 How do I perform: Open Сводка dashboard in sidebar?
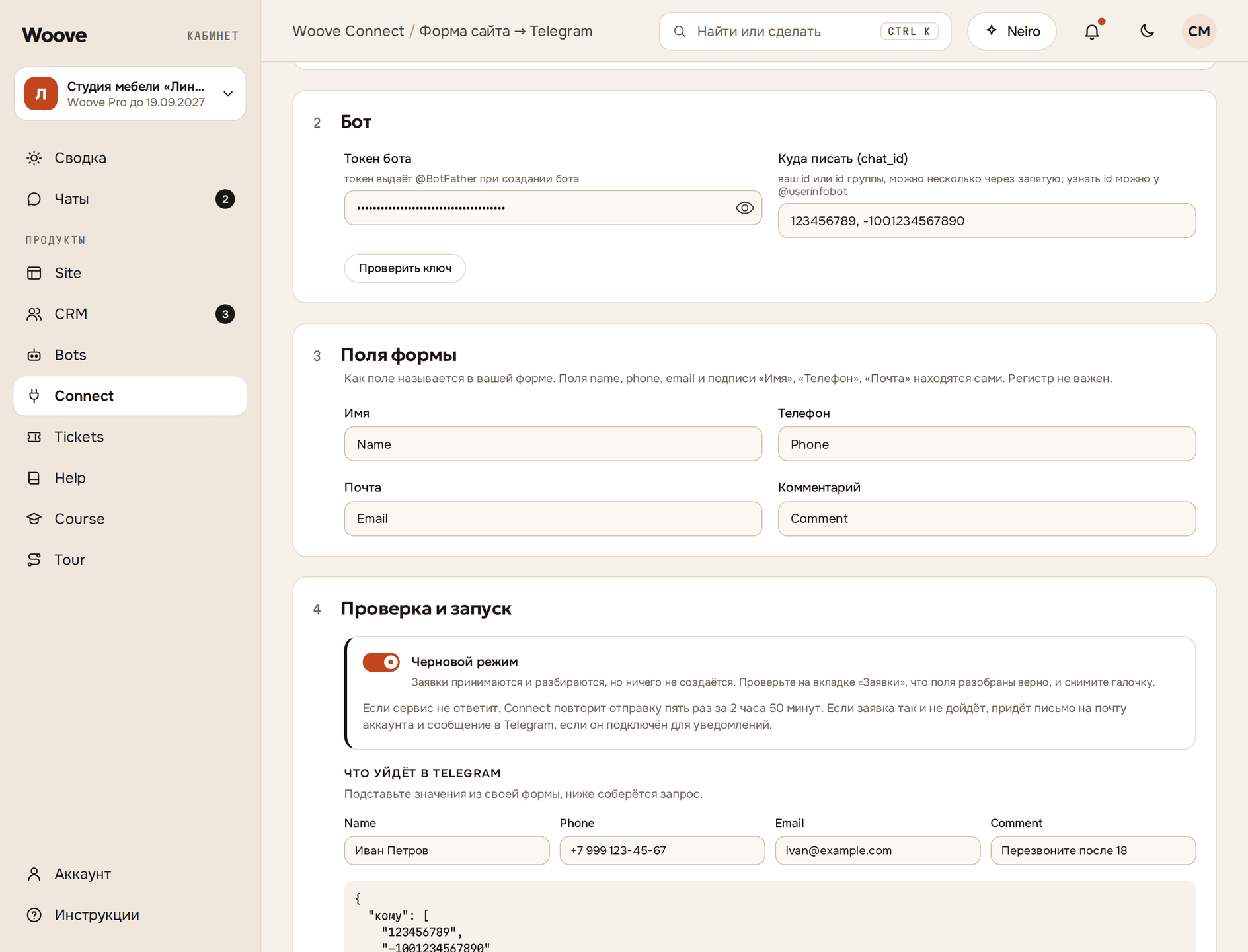130,158
